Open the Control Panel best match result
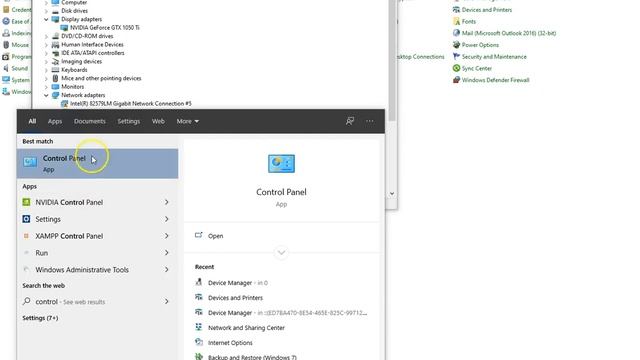Screen dimensions: 640x360 point(97,163)
